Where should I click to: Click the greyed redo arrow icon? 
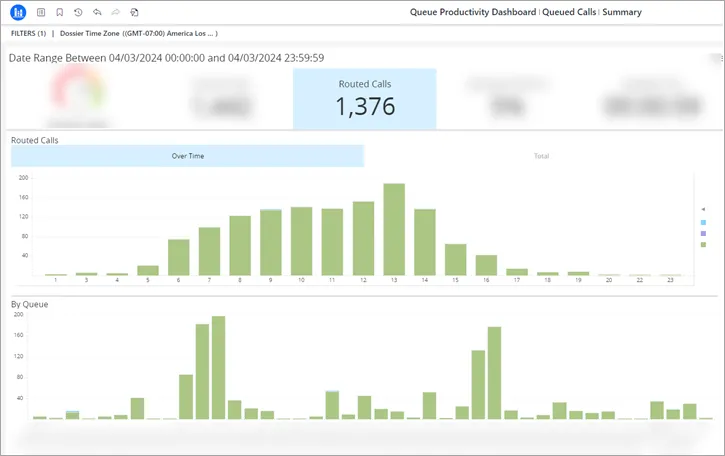click(x=116, y=12)
